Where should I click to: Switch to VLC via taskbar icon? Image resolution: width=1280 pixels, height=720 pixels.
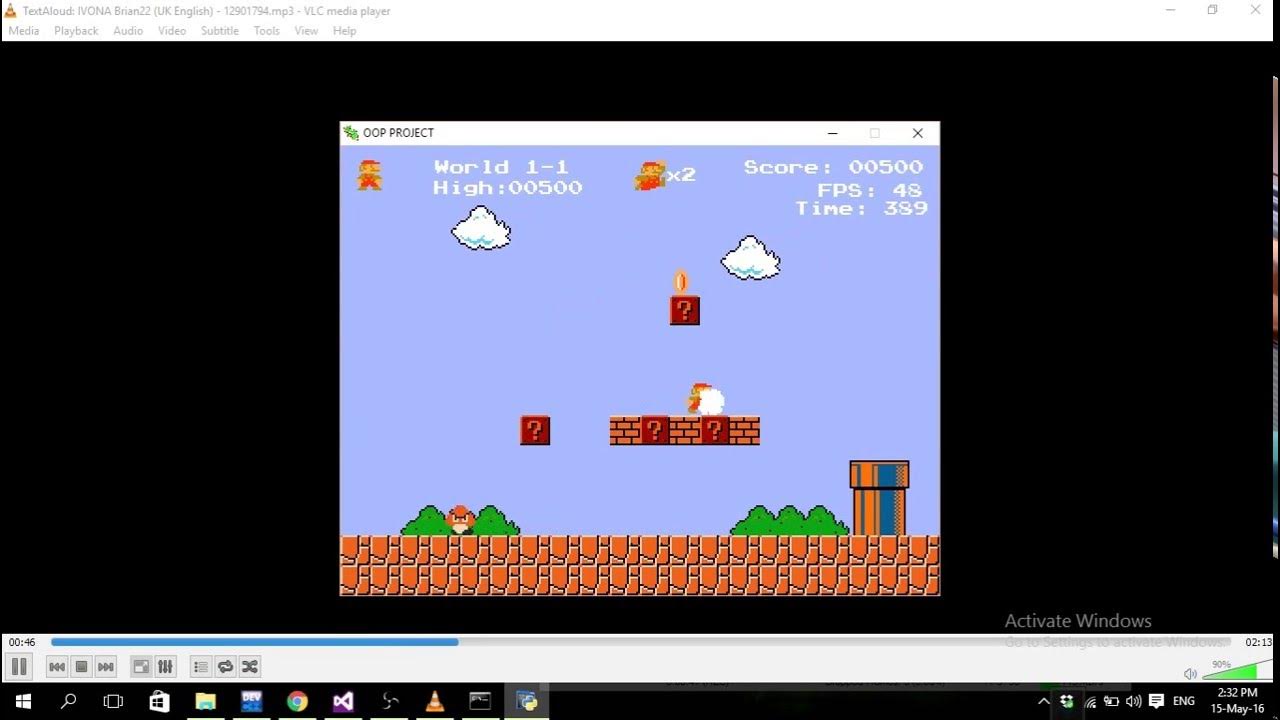(435, 701)
